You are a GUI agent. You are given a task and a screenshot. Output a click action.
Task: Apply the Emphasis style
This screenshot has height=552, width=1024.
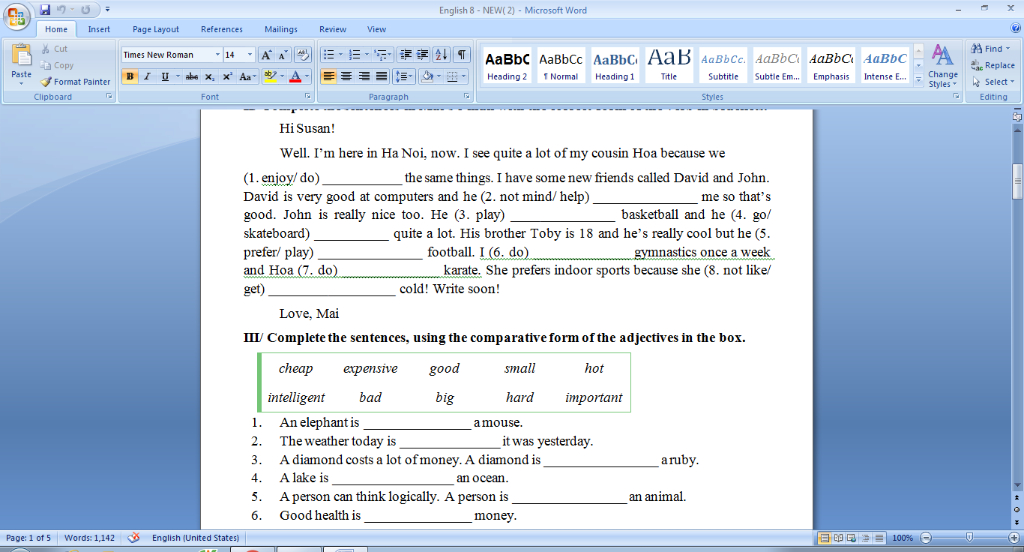click(831, 65)
